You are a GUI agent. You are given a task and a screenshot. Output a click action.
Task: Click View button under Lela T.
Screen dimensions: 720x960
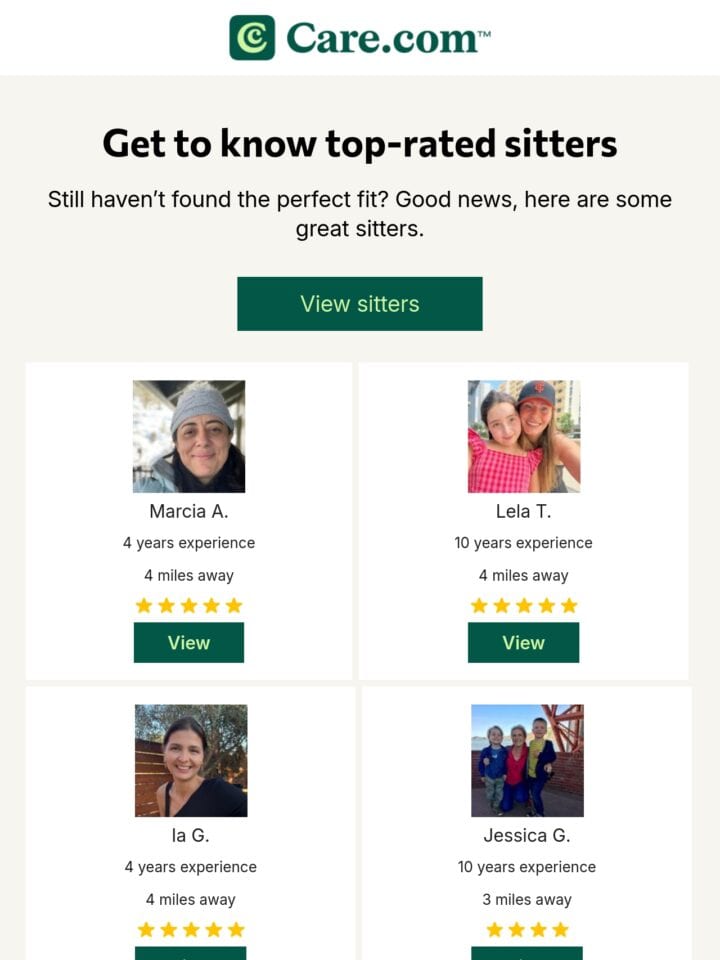(x=523, y=642)
